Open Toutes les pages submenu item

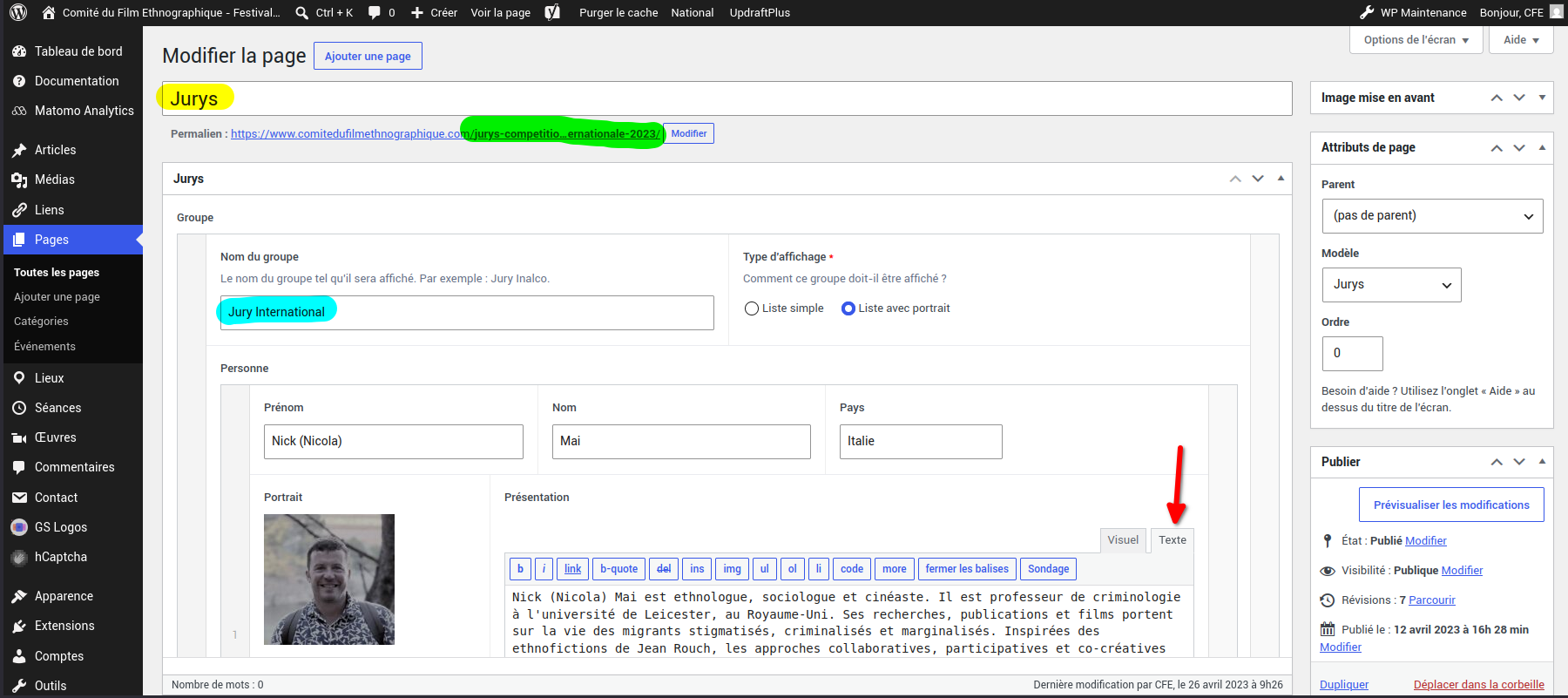pos(57,273)
